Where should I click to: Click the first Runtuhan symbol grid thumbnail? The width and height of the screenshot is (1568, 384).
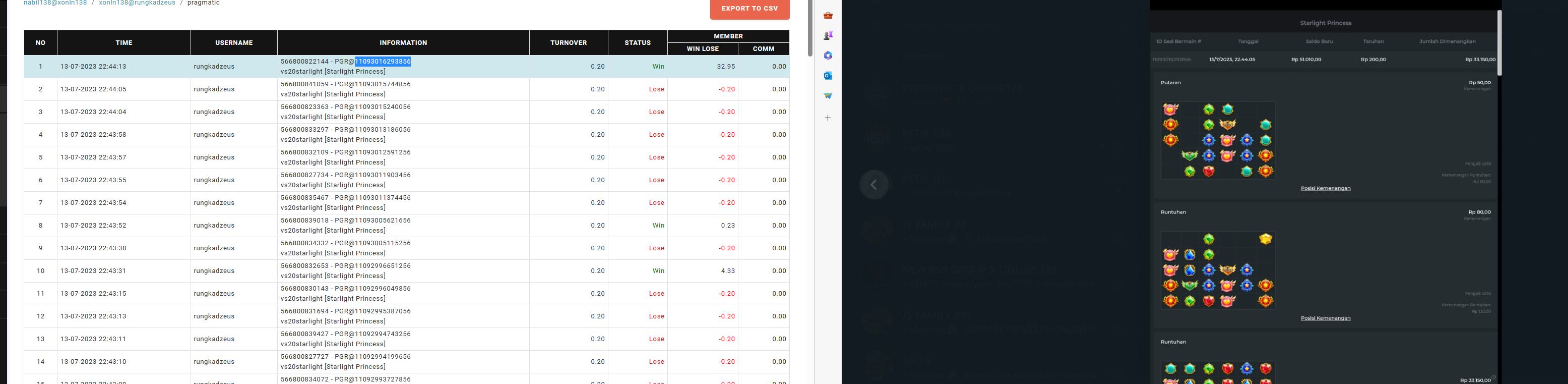pos(1217,270)
